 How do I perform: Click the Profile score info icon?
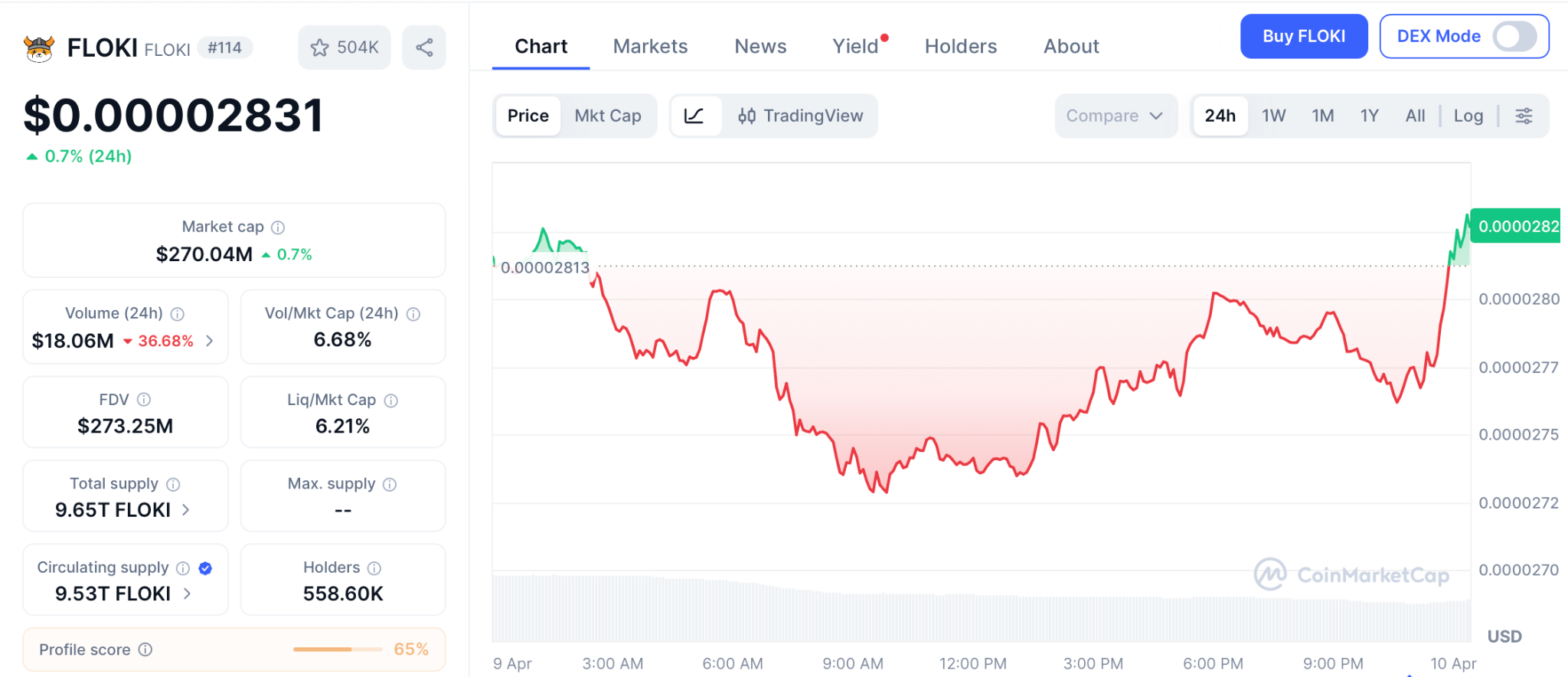pyautogui.click(x=145, y=649)
